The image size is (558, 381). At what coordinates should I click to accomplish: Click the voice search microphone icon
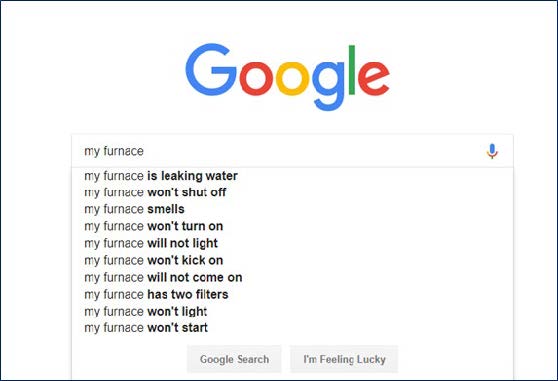click(492, 152)
